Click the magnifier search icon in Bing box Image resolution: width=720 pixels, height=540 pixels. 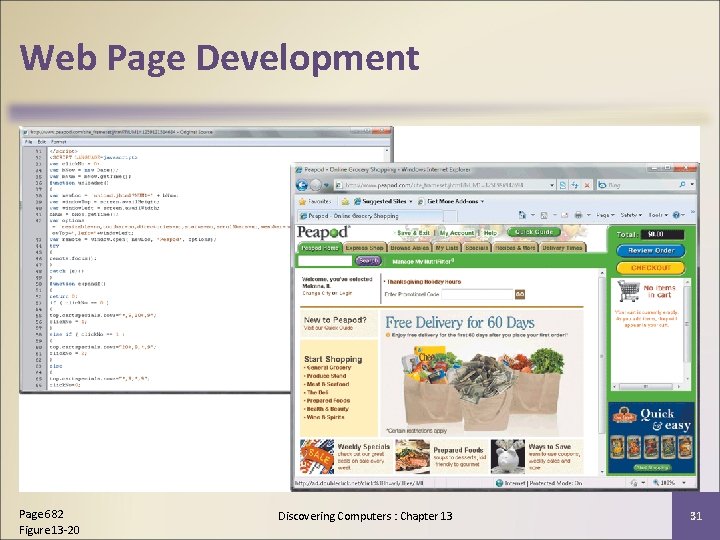pos(682,185)
